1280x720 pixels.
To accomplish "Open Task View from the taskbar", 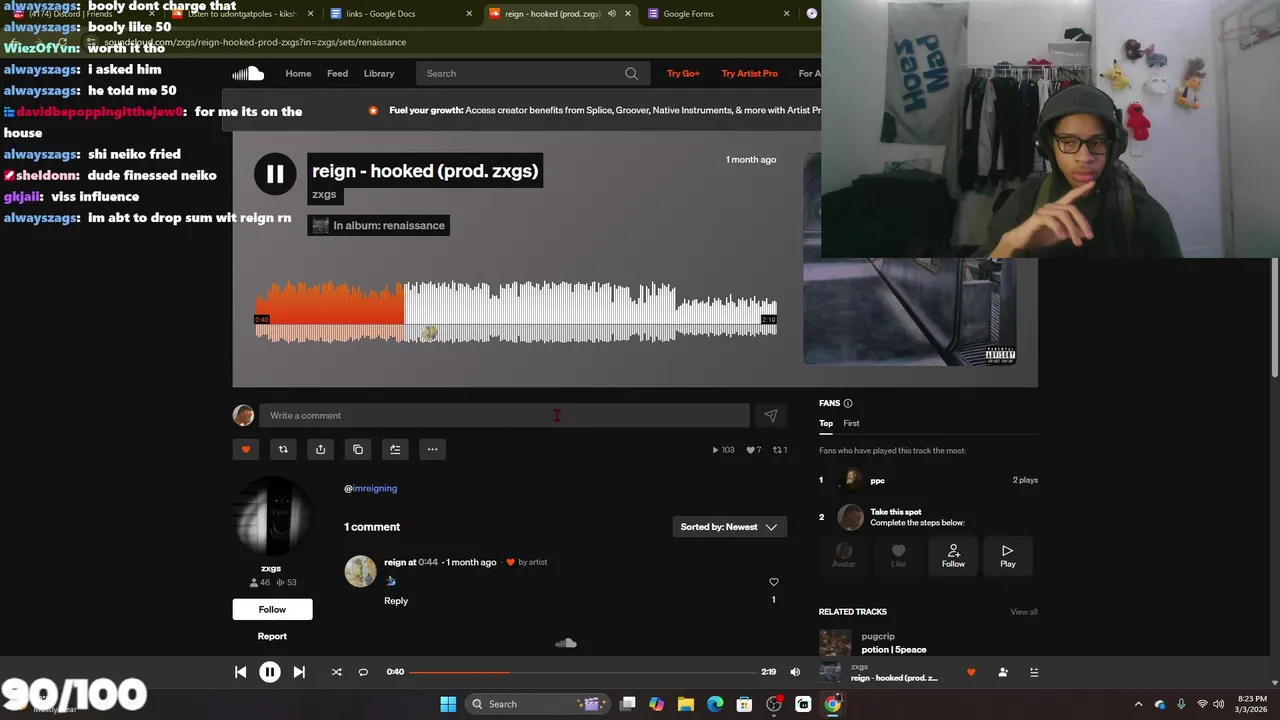I will coord(627,704).
